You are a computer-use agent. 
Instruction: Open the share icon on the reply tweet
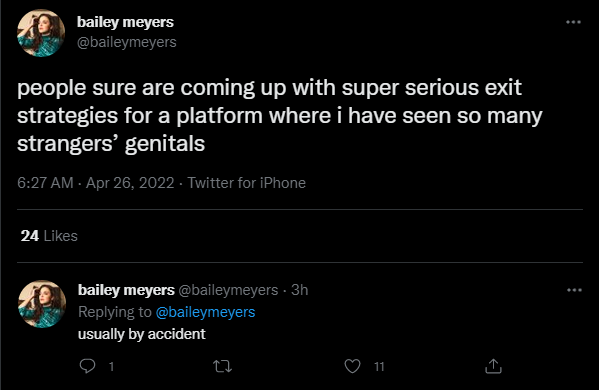pyautogui.click(x=493, y=366)
